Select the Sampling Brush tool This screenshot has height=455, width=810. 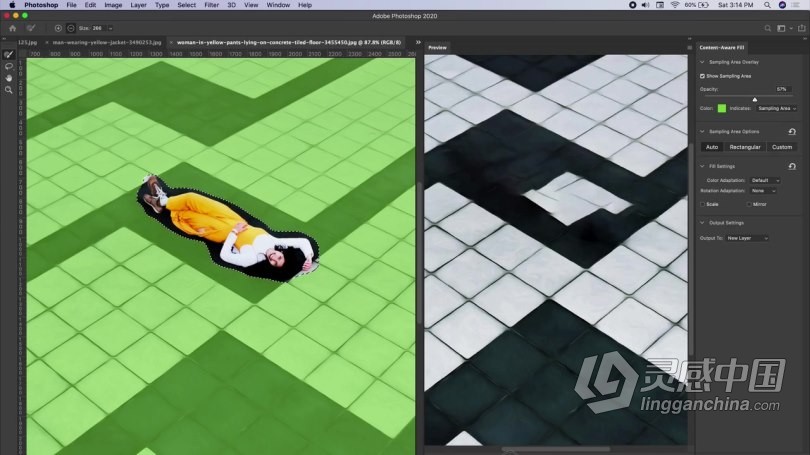[9, 54]
